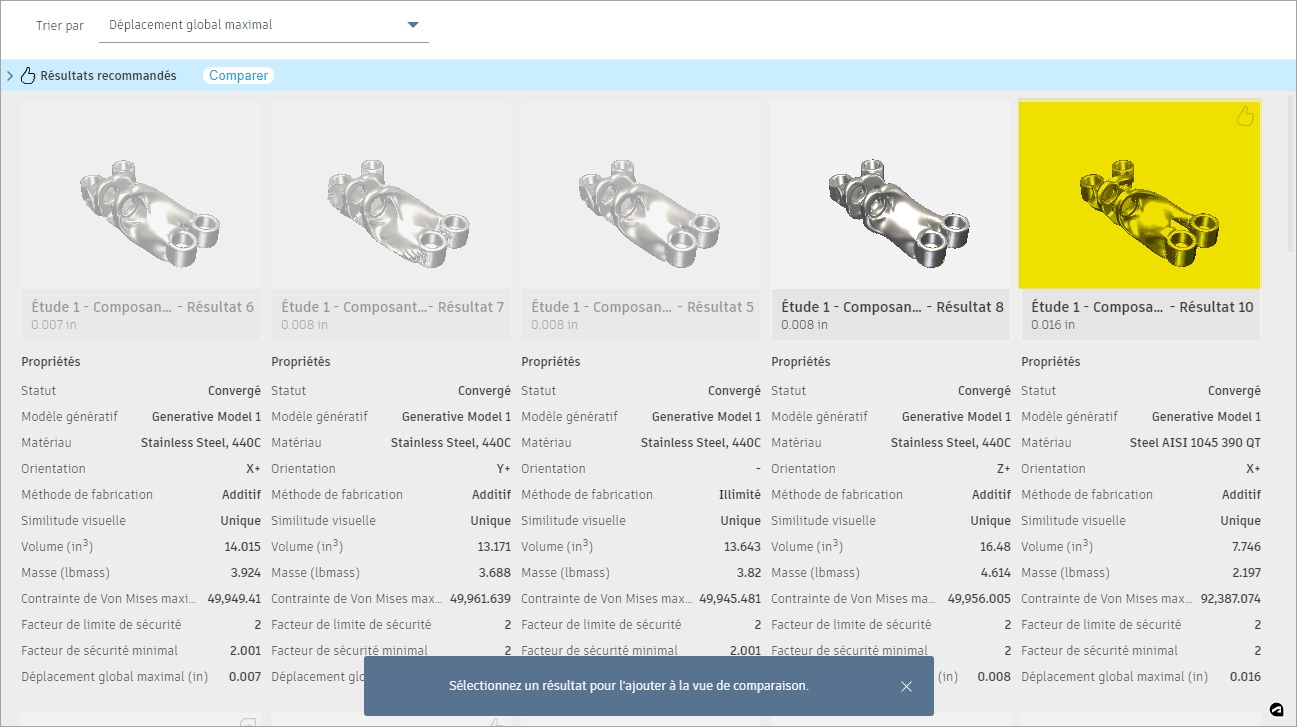Image resolution: width=1297 pixels, height=727 pixels.
Task: Click the 'Étude 1 … Résultat 10' card title
Action: 1142,307
